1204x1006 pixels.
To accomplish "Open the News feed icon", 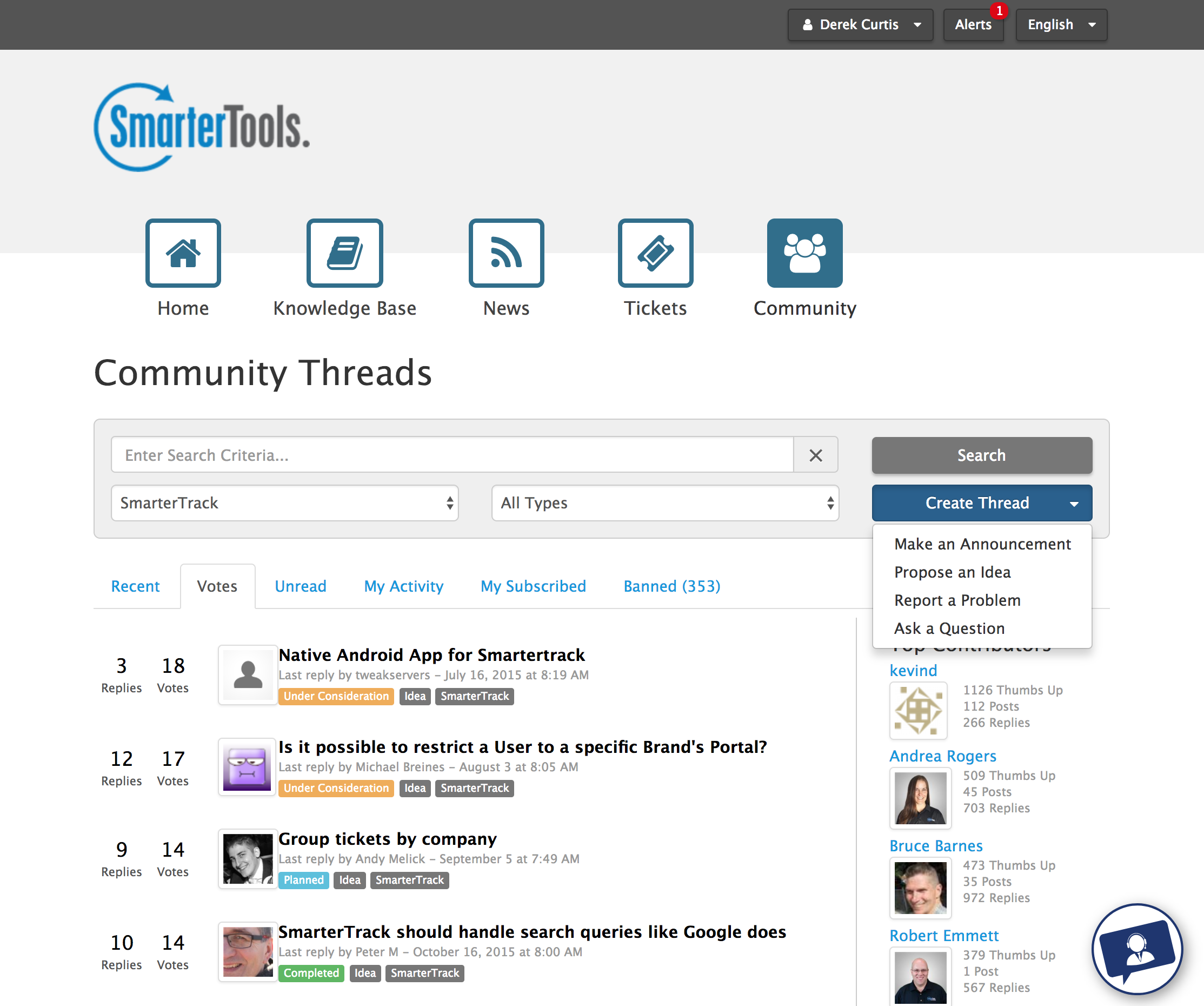I will pos(506,253).
